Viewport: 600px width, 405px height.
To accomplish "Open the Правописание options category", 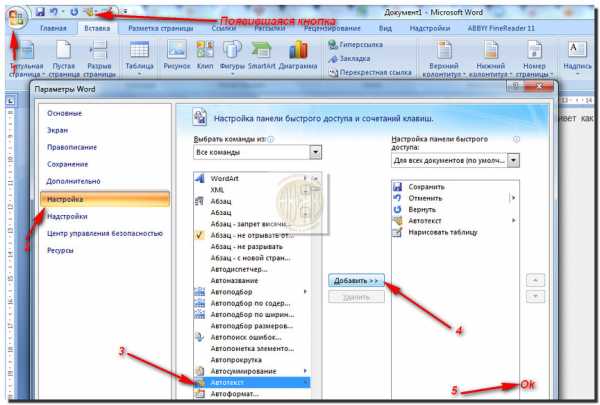I will [x=72, y=147].
